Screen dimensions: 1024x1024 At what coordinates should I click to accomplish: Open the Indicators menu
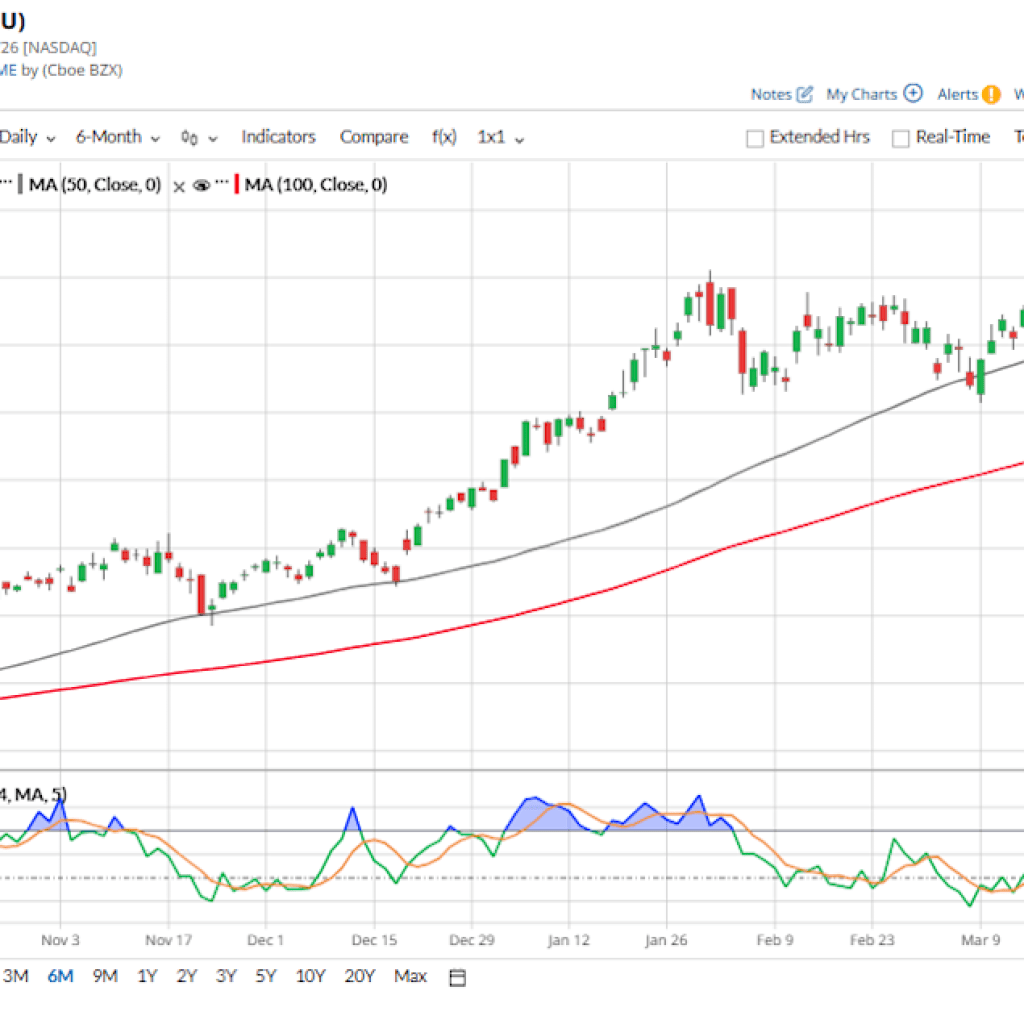point(278,137)
